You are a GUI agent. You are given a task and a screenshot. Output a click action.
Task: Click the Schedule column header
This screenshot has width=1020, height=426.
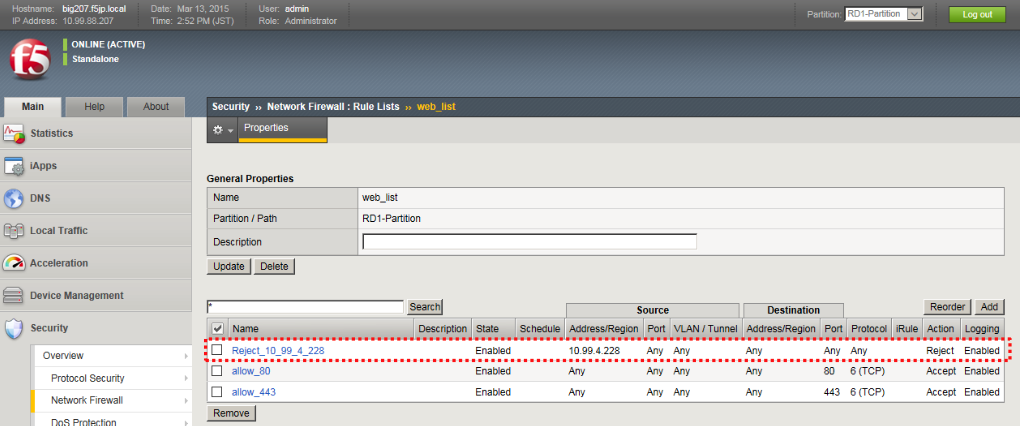click(x=540, y=329)
